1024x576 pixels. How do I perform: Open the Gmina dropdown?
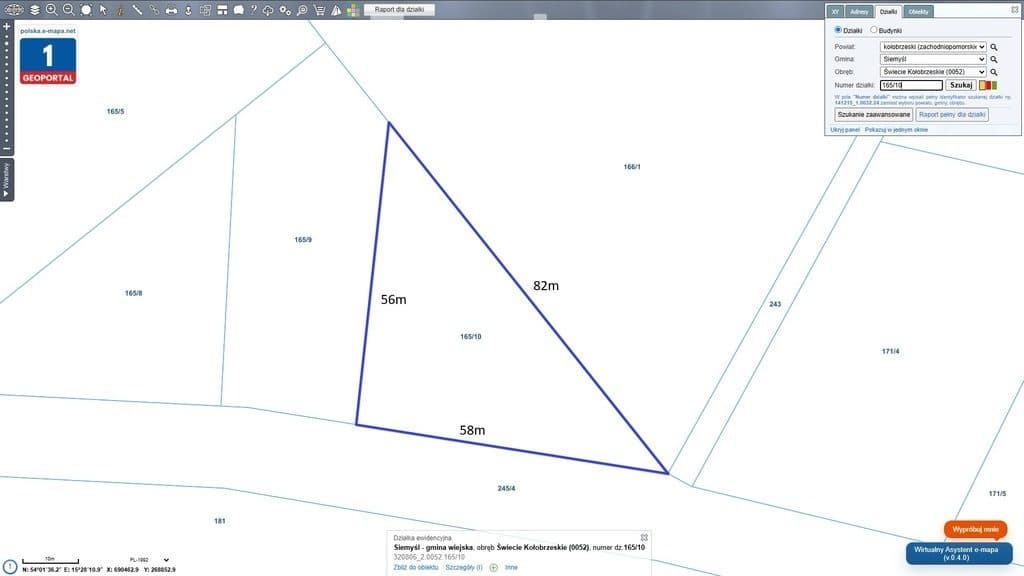pyautogui.click(x=933, y=59)
